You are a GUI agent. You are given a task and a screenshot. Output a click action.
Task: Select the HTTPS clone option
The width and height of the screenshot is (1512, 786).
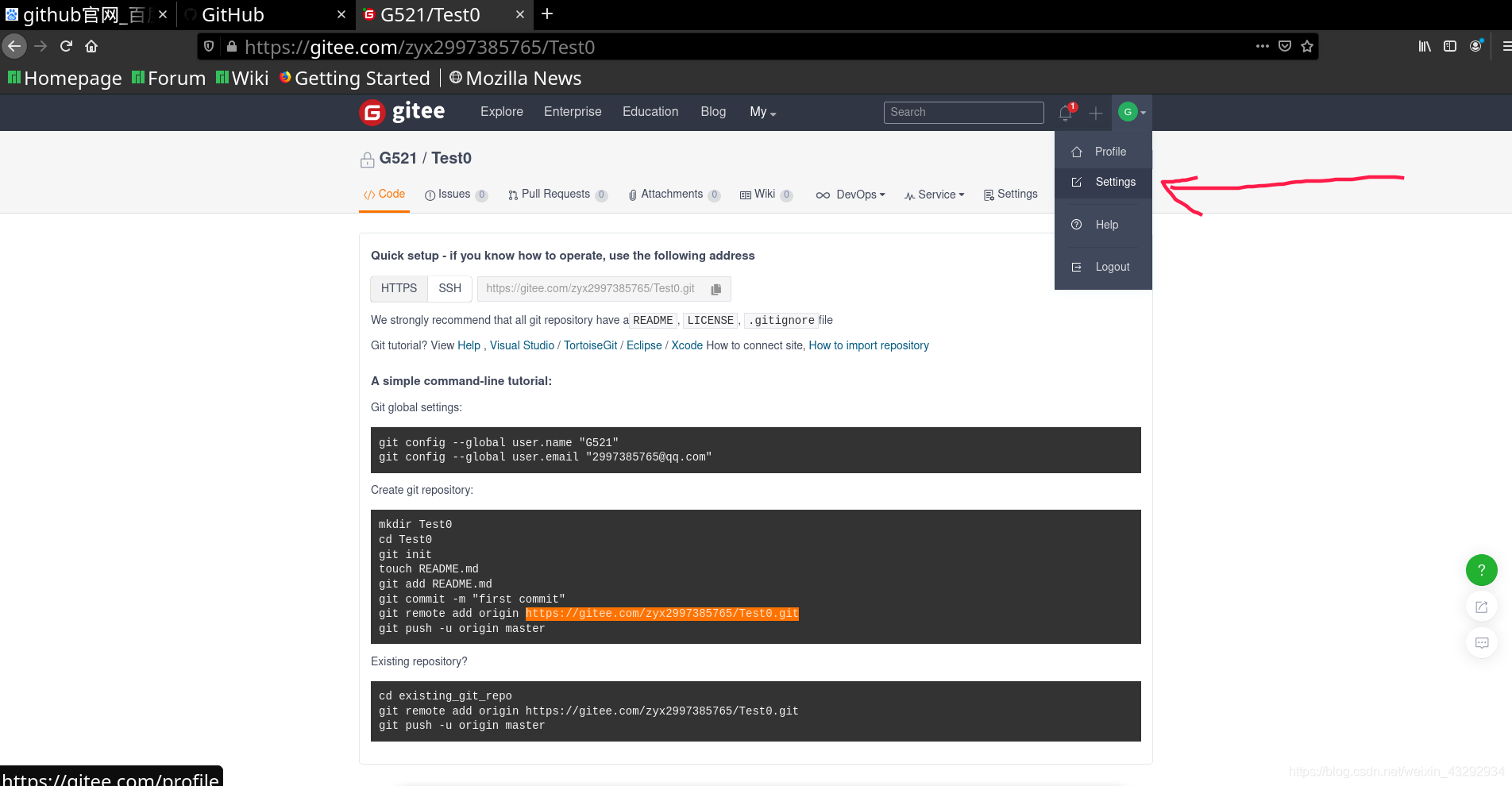399,288
